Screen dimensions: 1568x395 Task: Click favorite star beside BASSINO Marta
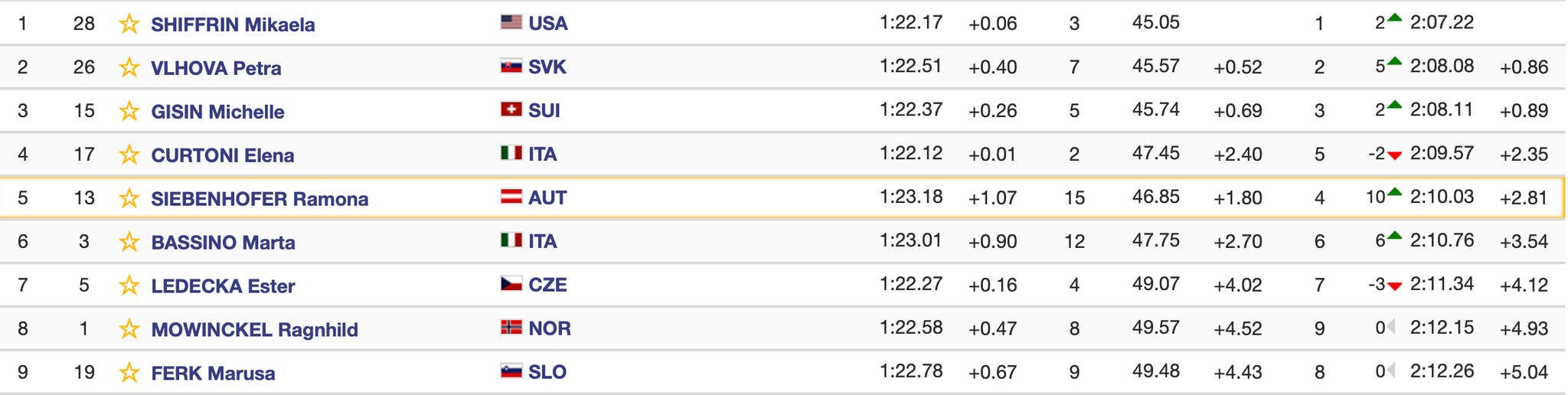129,243
